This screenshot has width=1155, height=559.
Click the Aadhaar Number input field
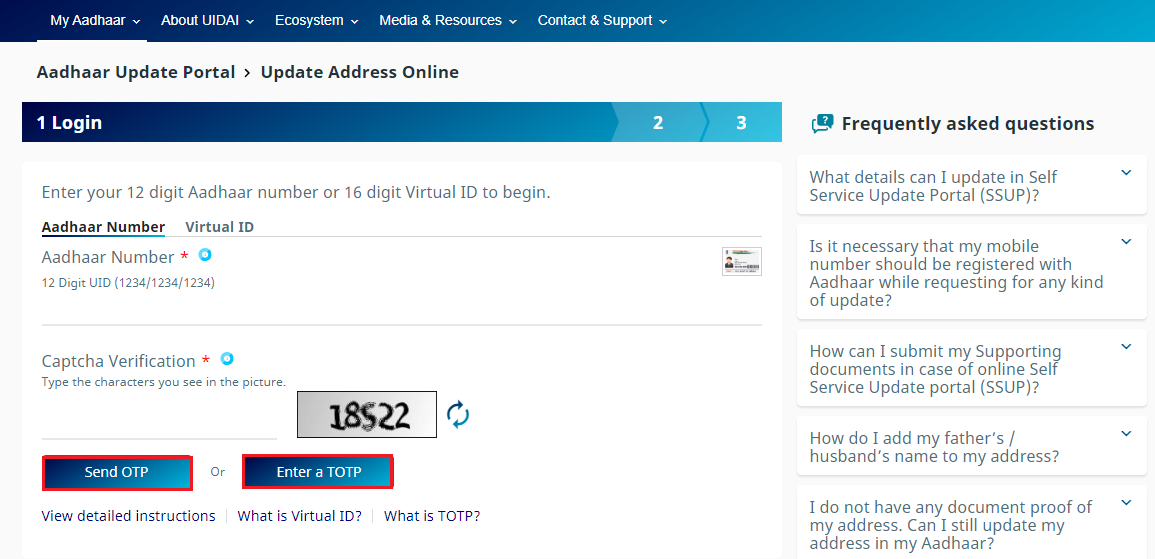(401, 309)
